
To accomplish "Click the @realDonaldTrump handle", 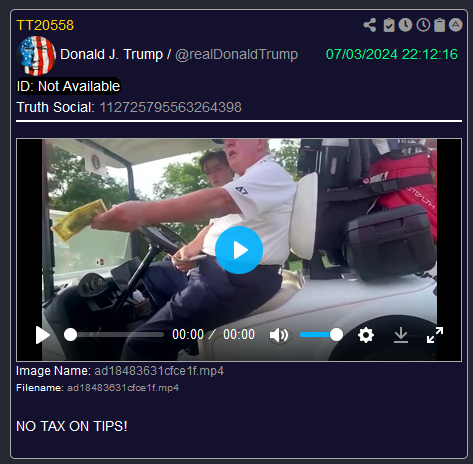I will [x=237, y=54].
